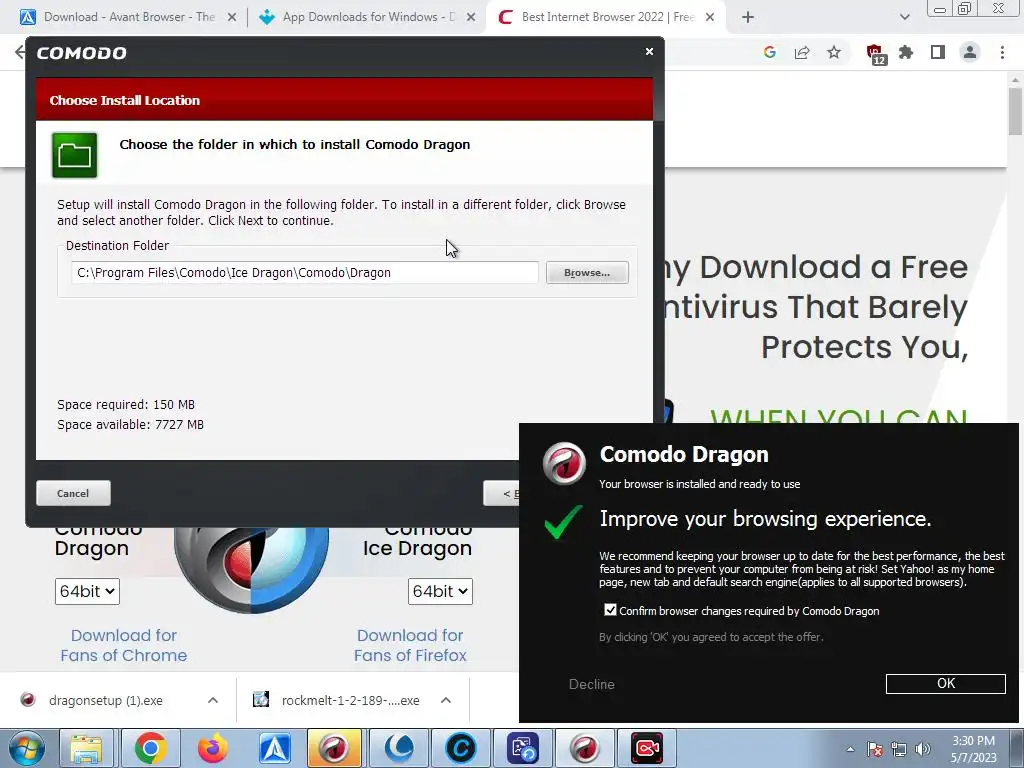Click the share page icon in toolbar
The width and height of the screenshot is (1024, 768).
(802, 52)
